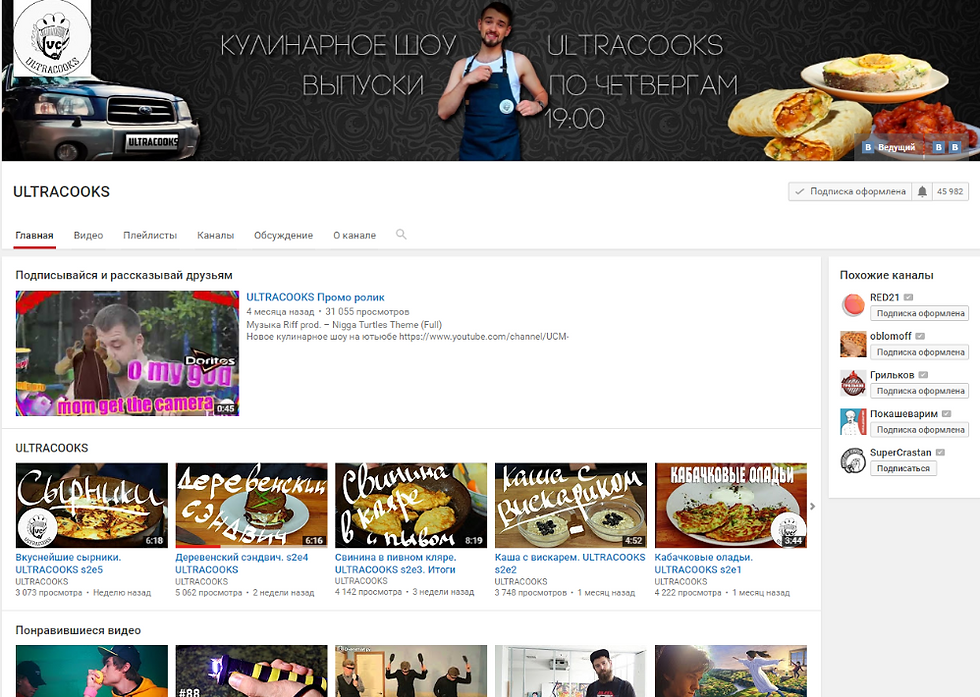Viewport: 980px width, 697px height.
Task: Click the notification bell icon
Action: coord(922,192)
